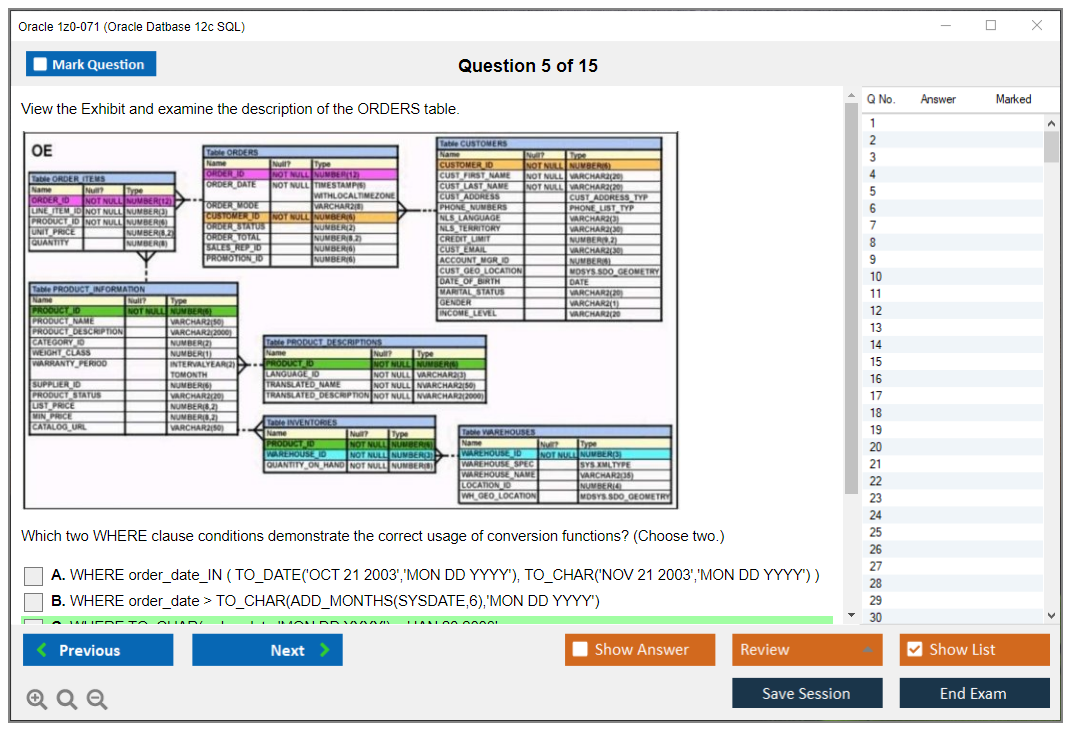Image resolution: width=1075 pixels, height=735 pixels.
Task: Go to the Previous question
Action: [x=97, y=650]
